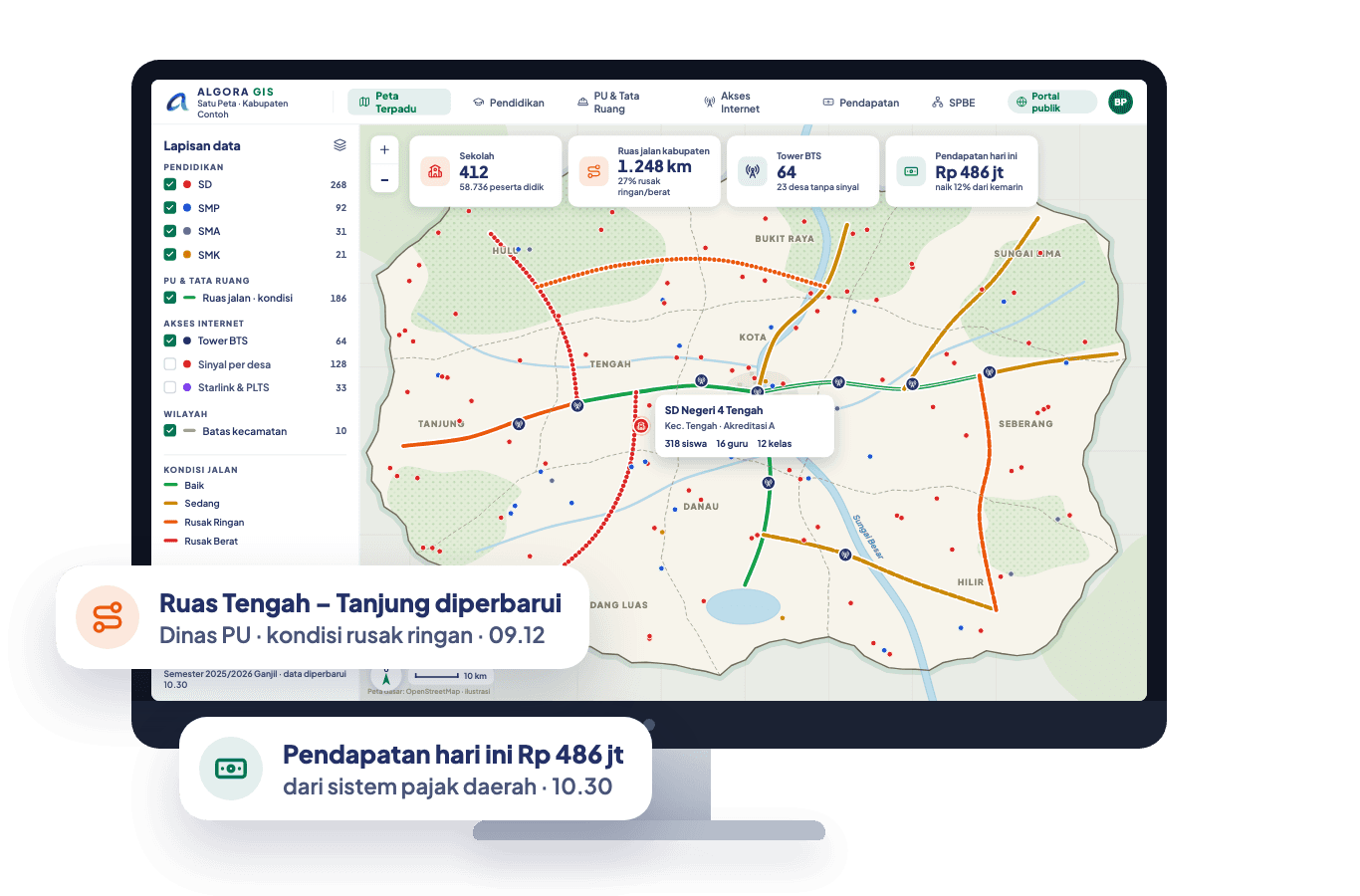Viewport: 1360px width, 896px height.
Task: Click the Algora GIS logo
Action: (x=177, y=102)
